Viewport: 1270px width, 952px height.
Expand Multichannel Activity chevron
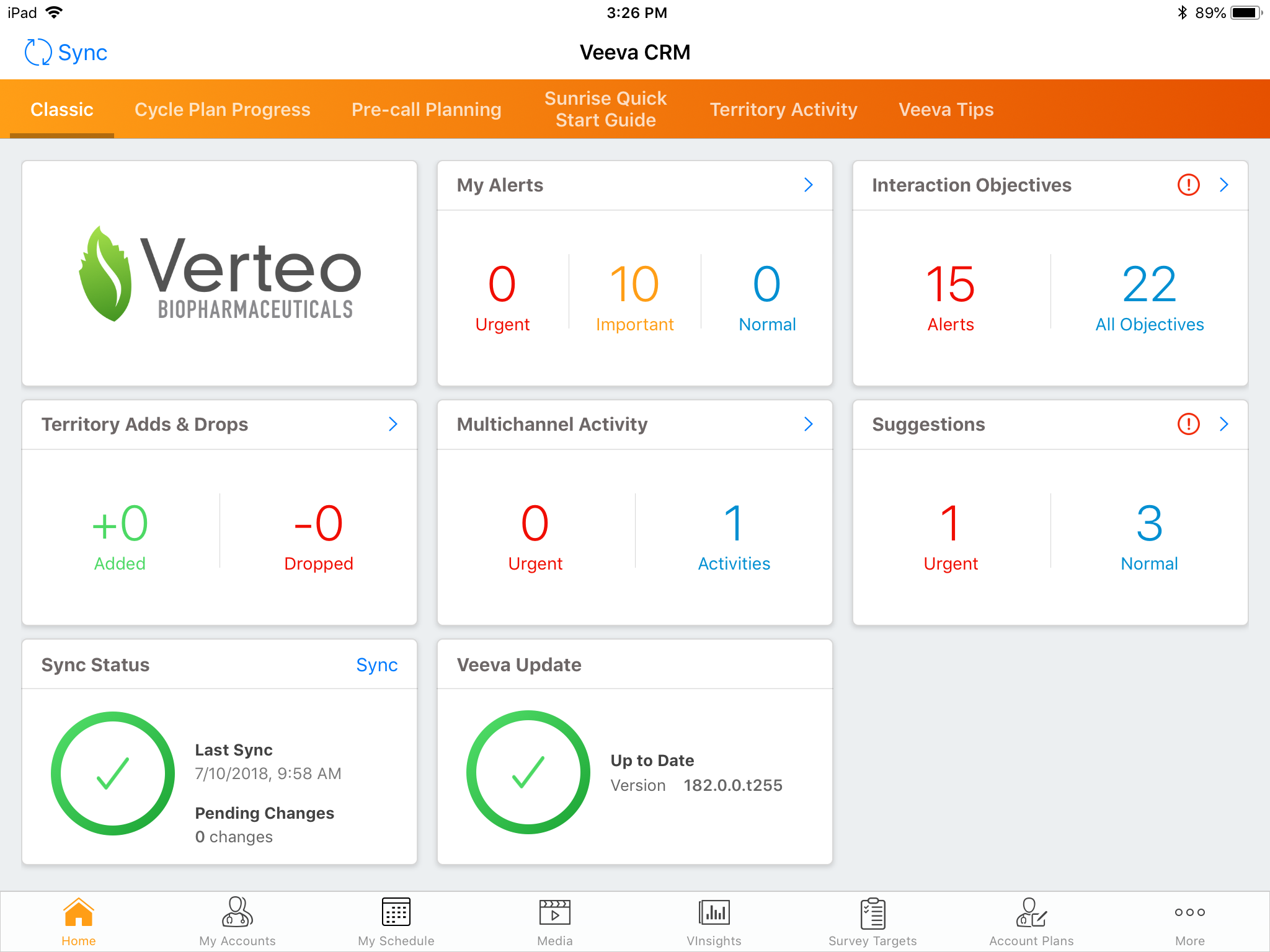click(808, 424)
